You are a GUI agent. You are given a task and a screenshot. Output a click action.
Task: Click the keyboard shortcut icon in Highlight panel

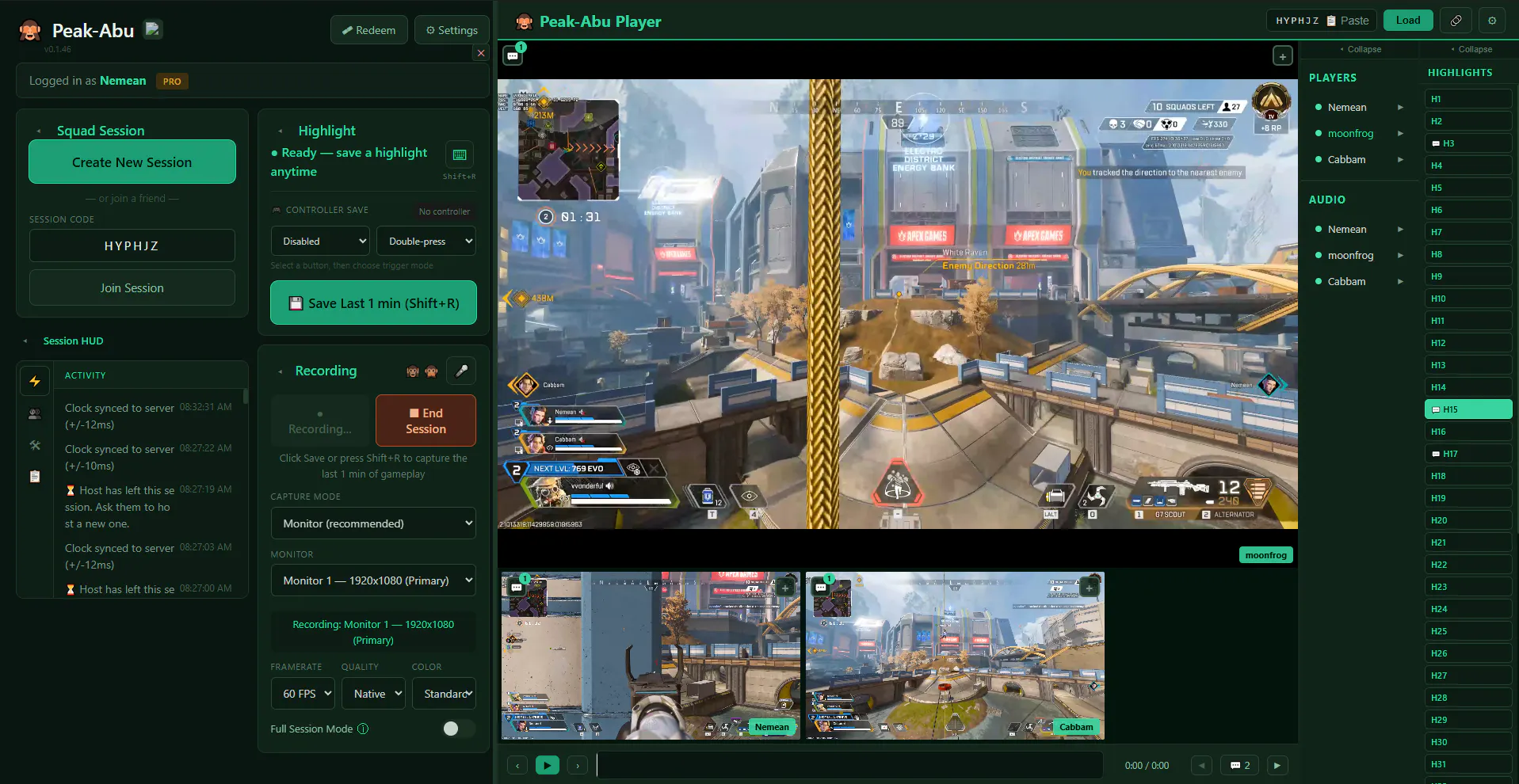pos(460,154)
